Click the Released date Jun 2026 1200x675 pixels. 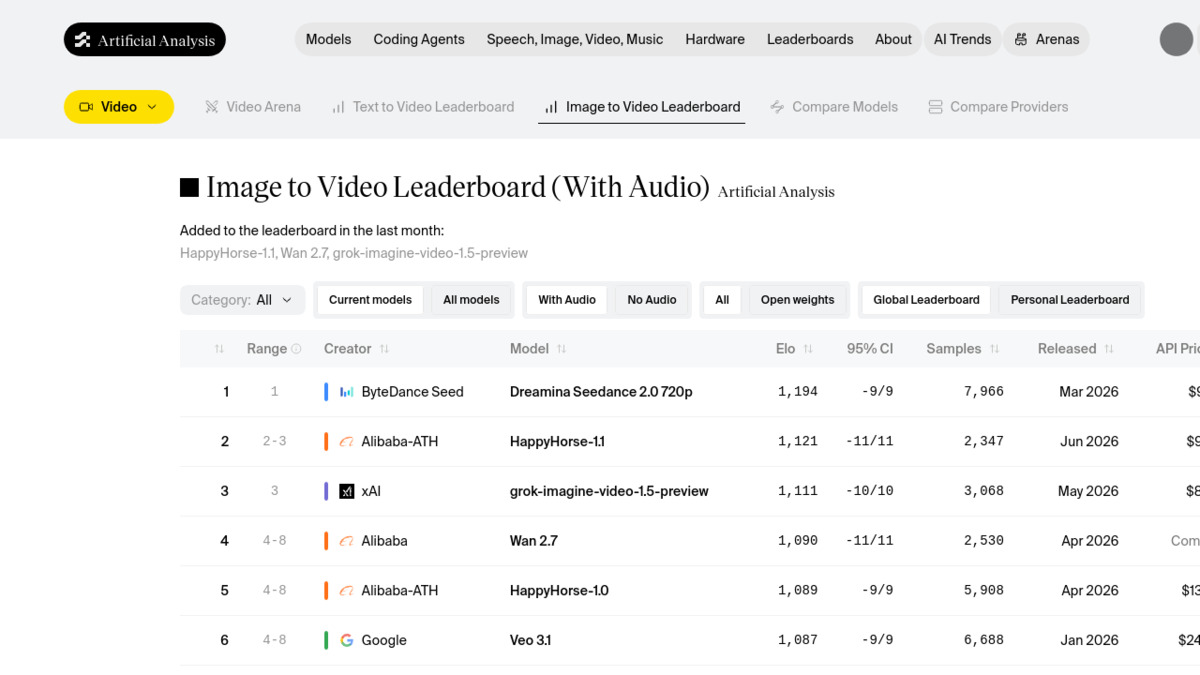pyautogui.click(x=1088, y=441)
